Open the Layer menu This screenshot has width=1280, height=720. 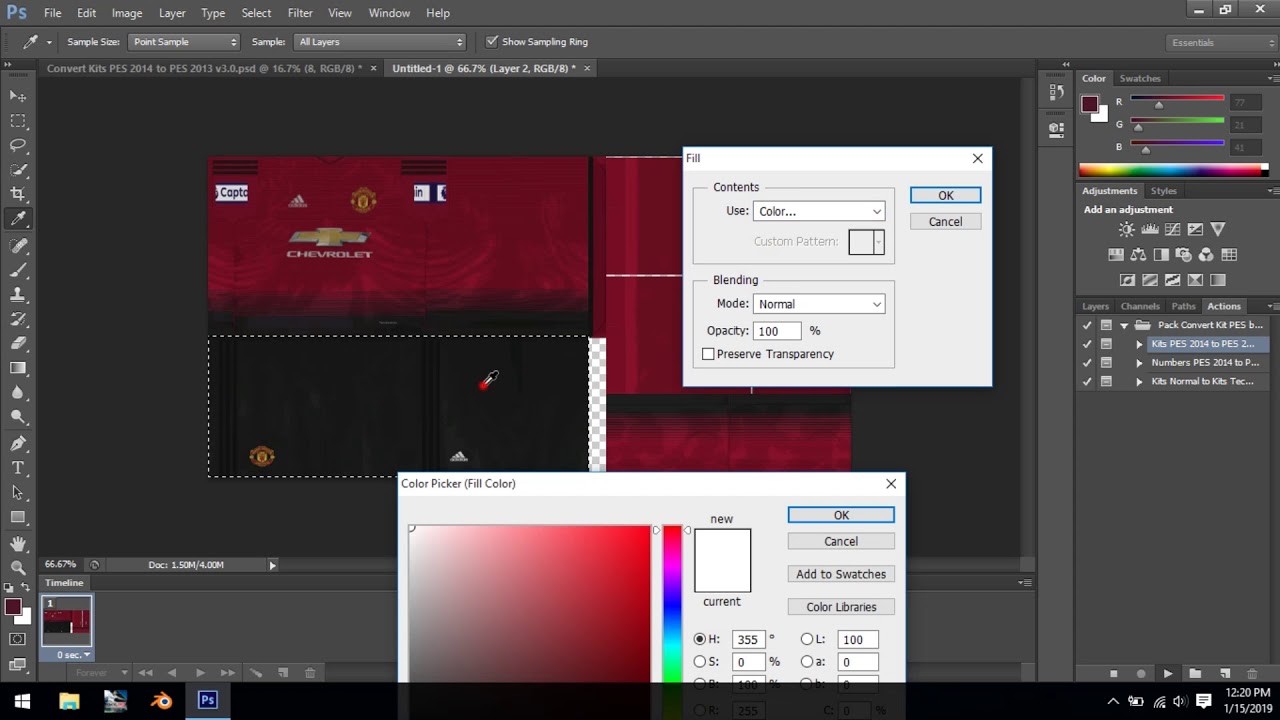[172, 13]
